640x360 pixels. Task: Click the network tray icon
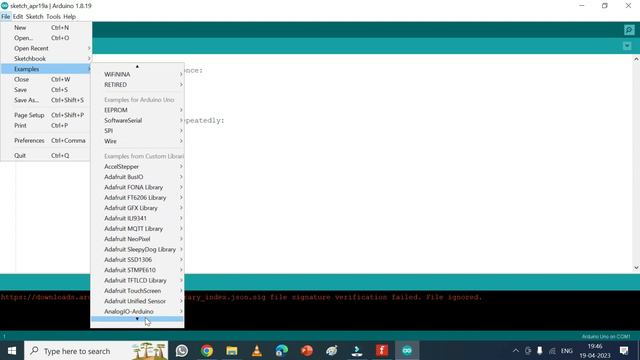[x=552, y=351]
